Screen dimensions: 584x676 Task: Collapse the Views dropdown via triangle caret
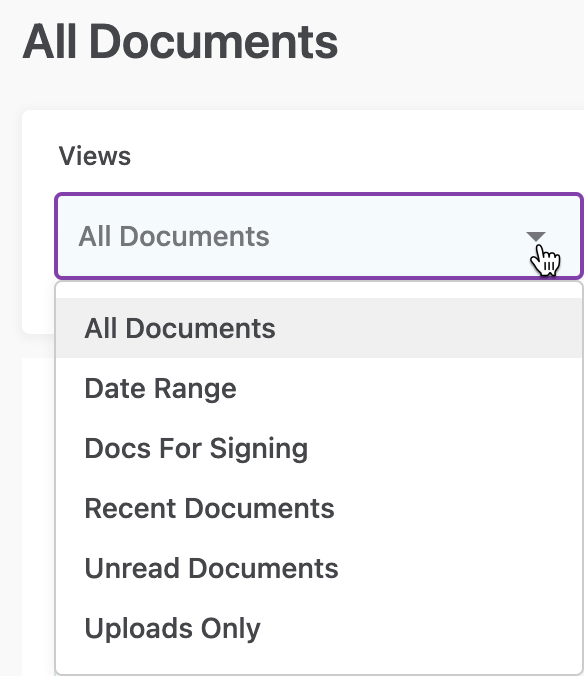coord(536,237)
